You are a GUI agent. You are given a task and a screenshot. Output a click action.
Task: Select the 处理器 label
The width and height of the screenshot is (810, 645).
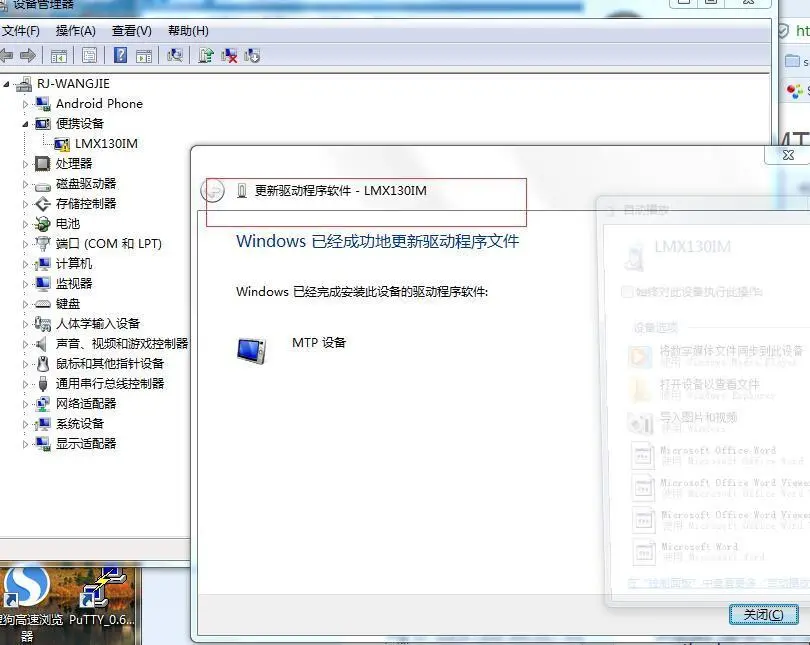tap(74, 164)
